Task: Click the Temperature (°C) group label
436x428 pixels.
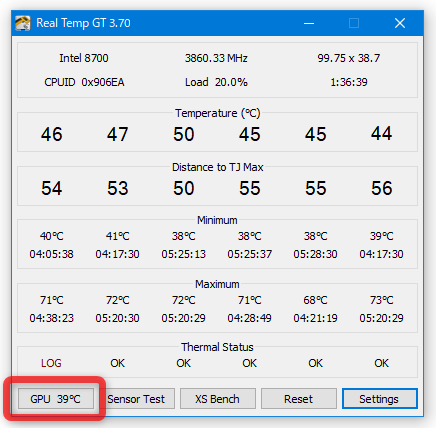Action: coord(218,113)
